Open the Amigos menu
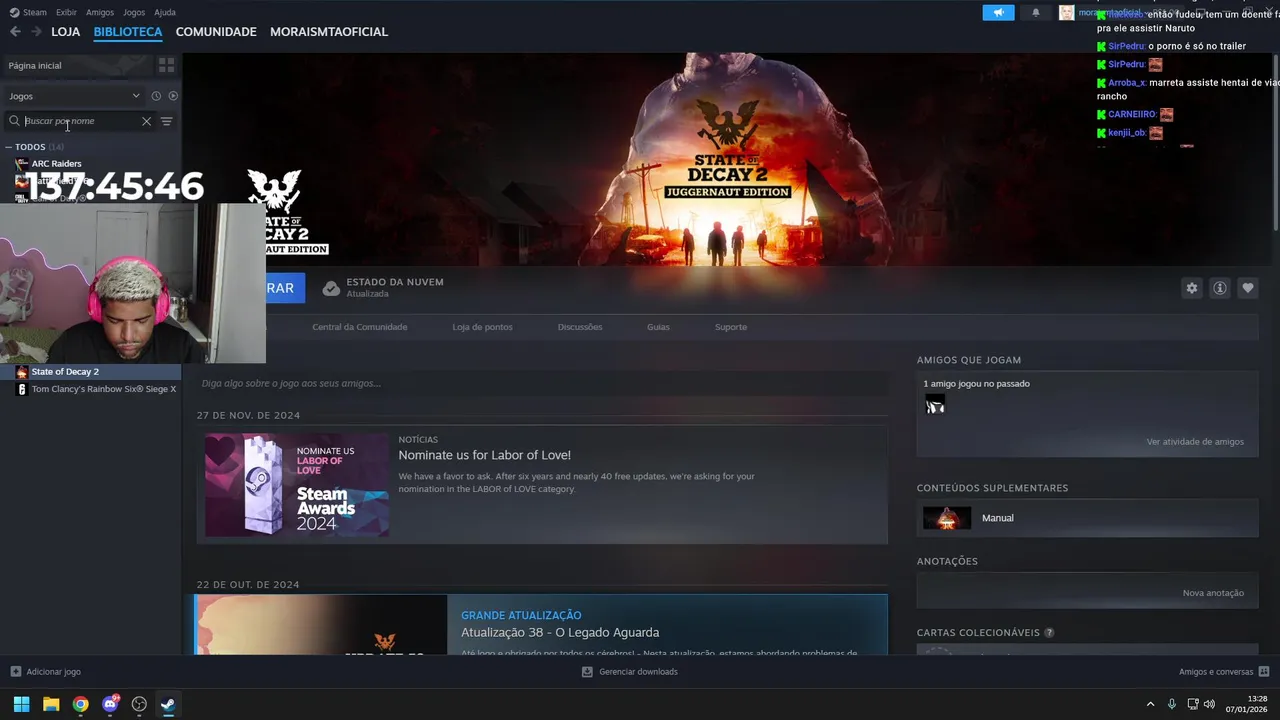 pos(100,12)
